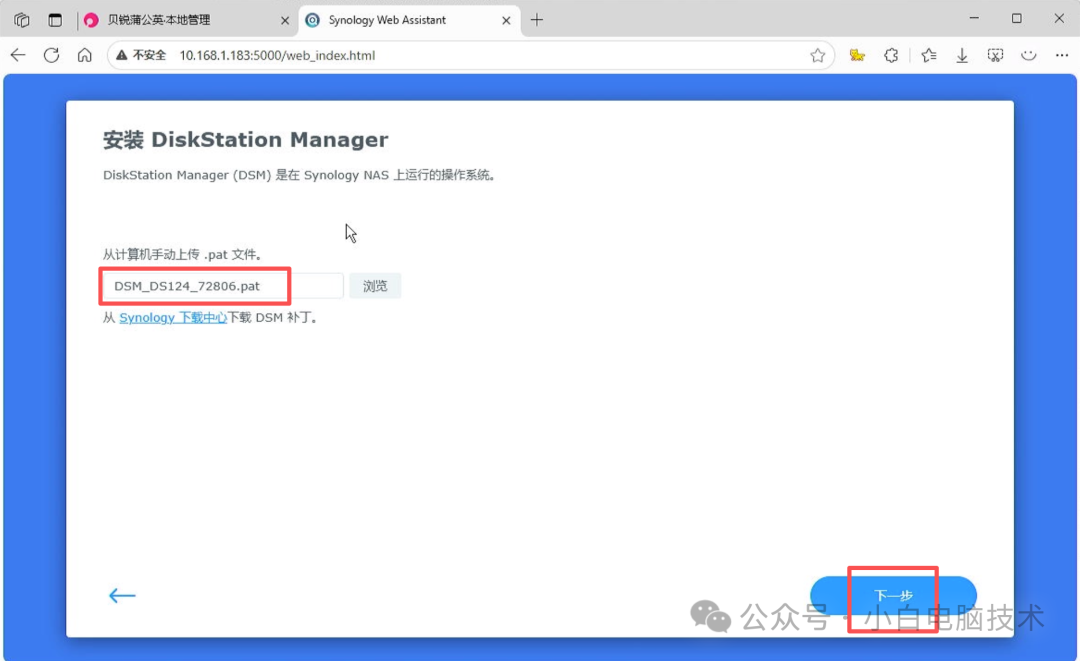Open browser settings and more menu
Screen dimensions: 1080x661
1061,55
